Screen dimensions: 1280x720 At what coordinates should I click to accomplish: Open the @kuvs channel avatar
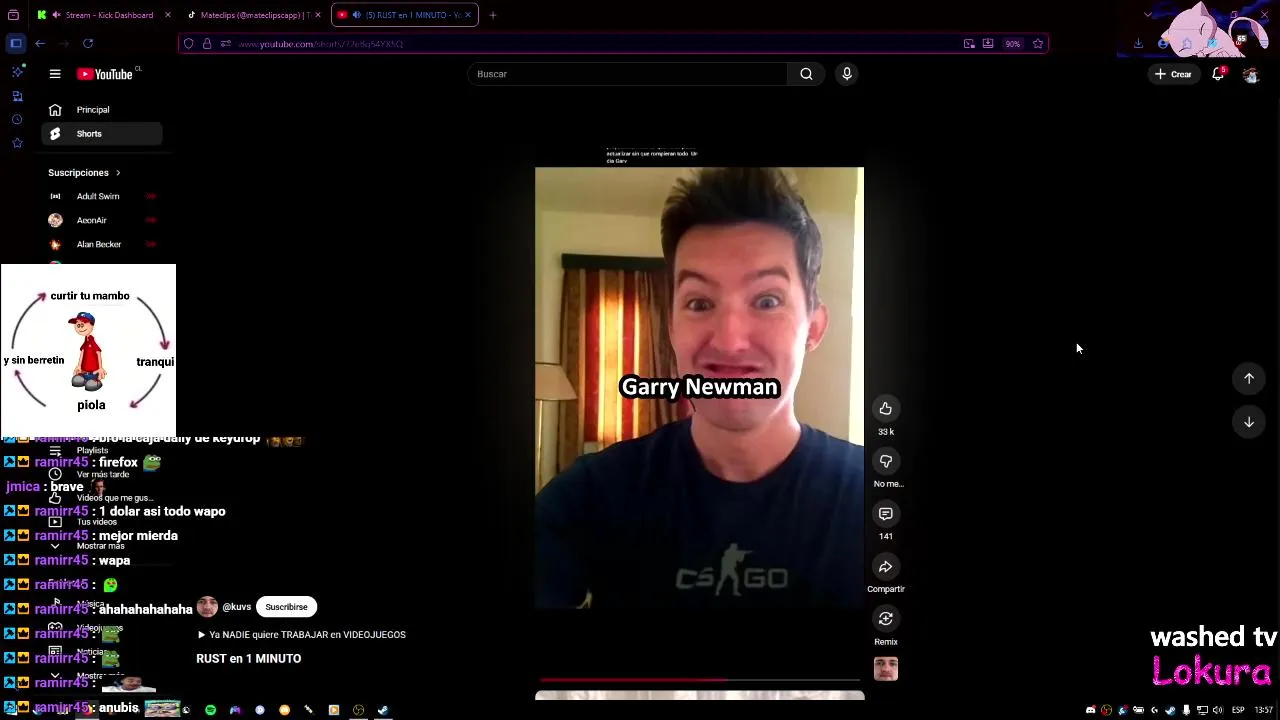tap(207, 607)
